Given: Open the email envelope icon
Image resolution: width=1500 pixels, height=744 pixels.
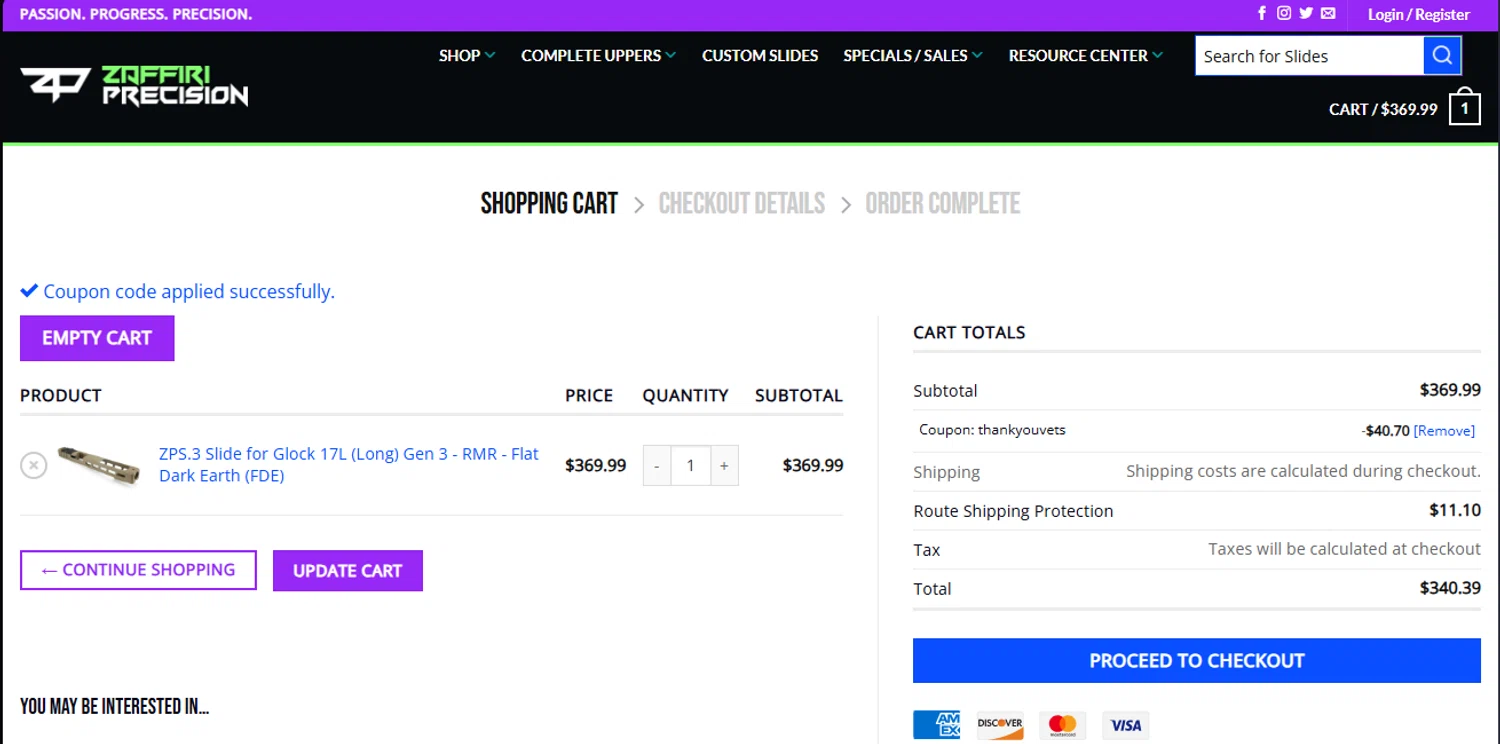Looking at the screenshot, I should point(1328,14).
